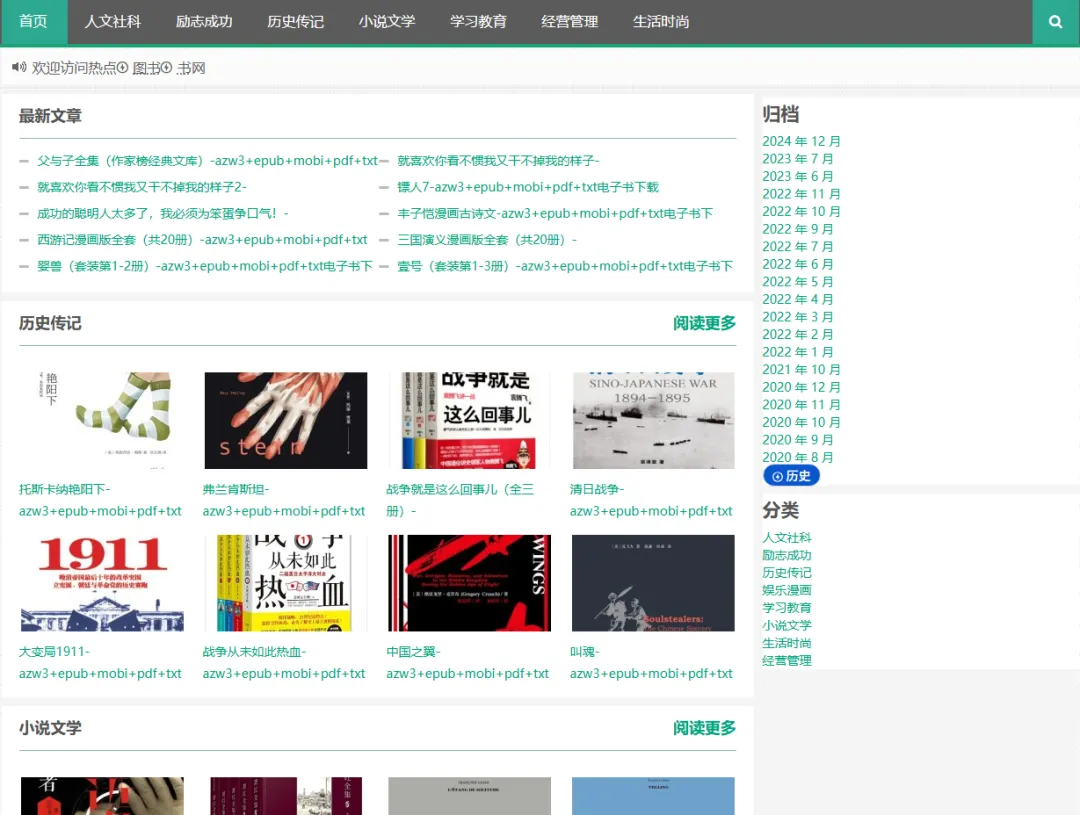Open Sino-Japanese War book cover
1080x815 pixels.
653,420
